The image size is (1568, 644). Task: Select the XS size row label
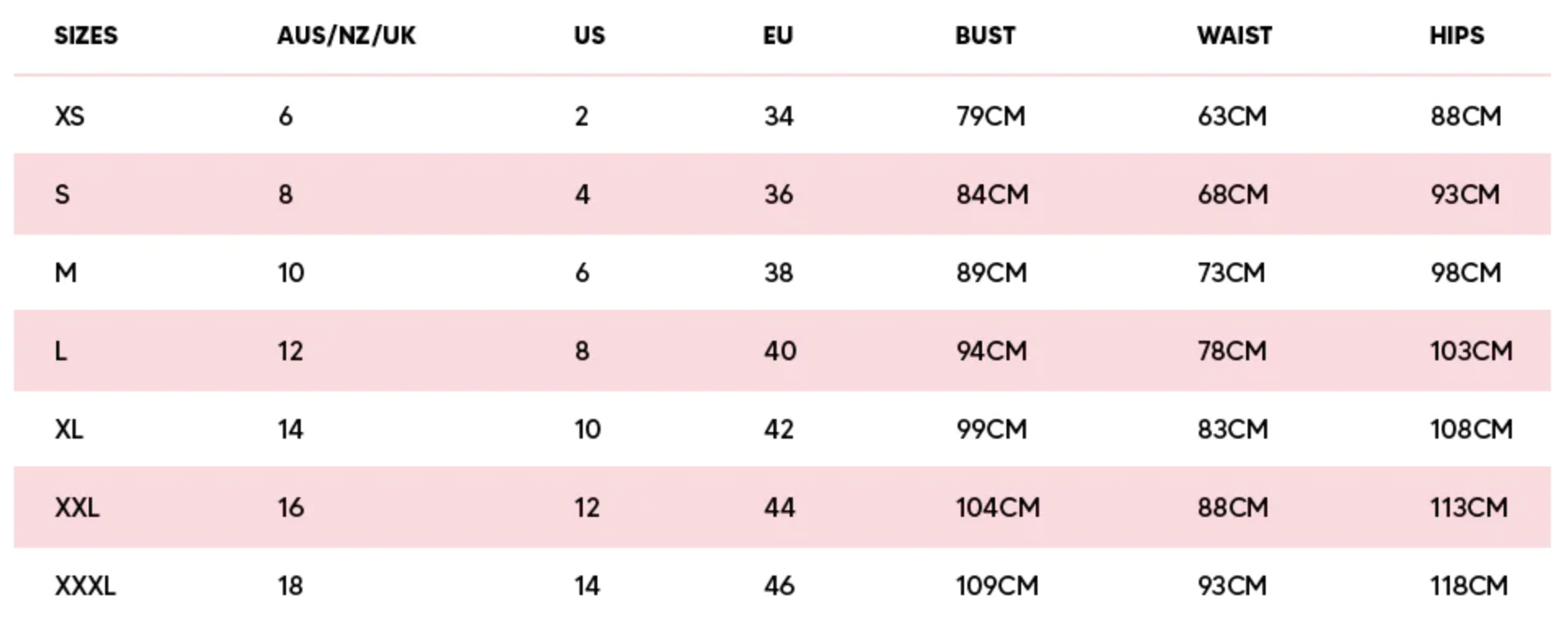69,117
